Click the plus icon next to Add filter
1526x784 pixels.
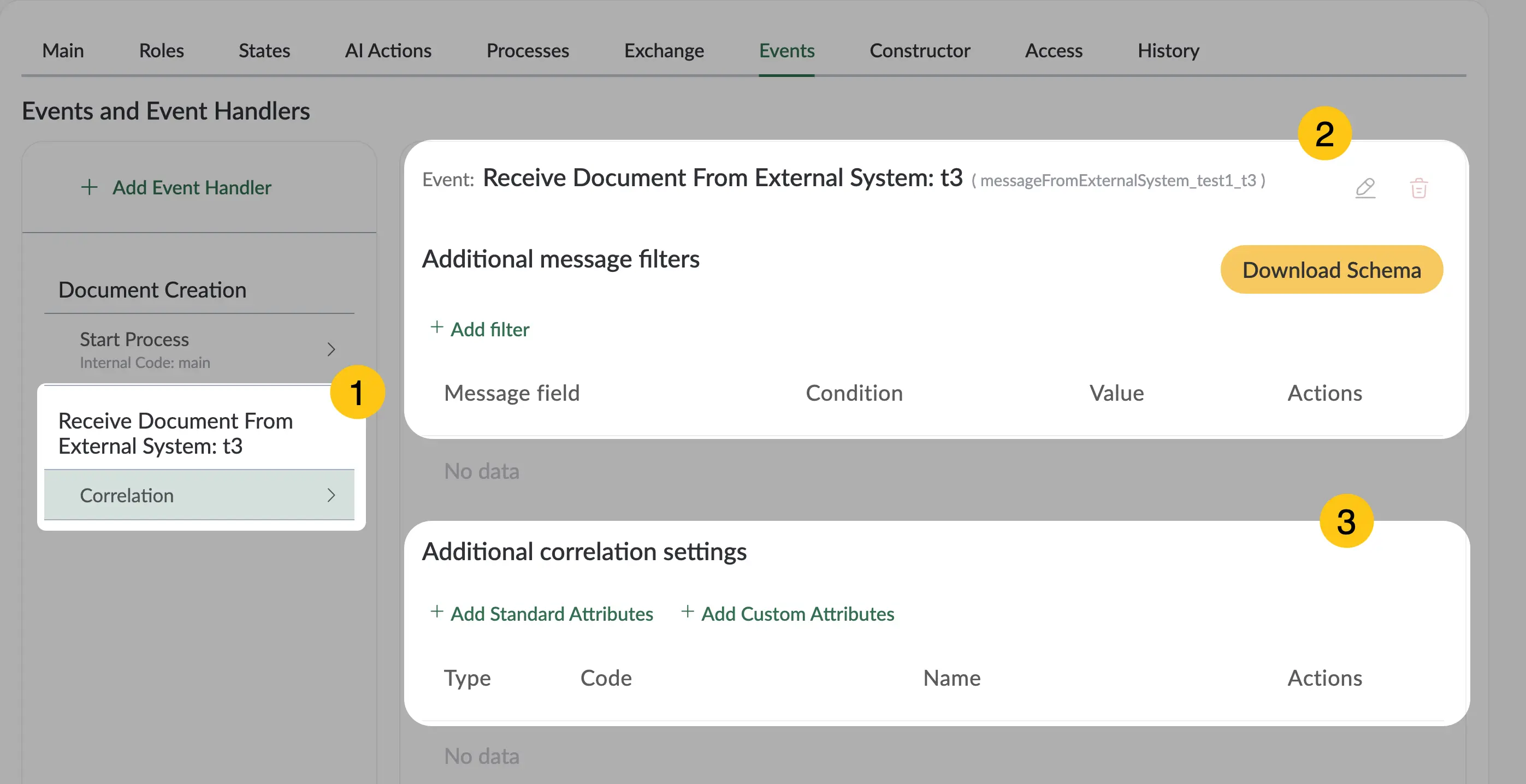(x=436, y=328)
